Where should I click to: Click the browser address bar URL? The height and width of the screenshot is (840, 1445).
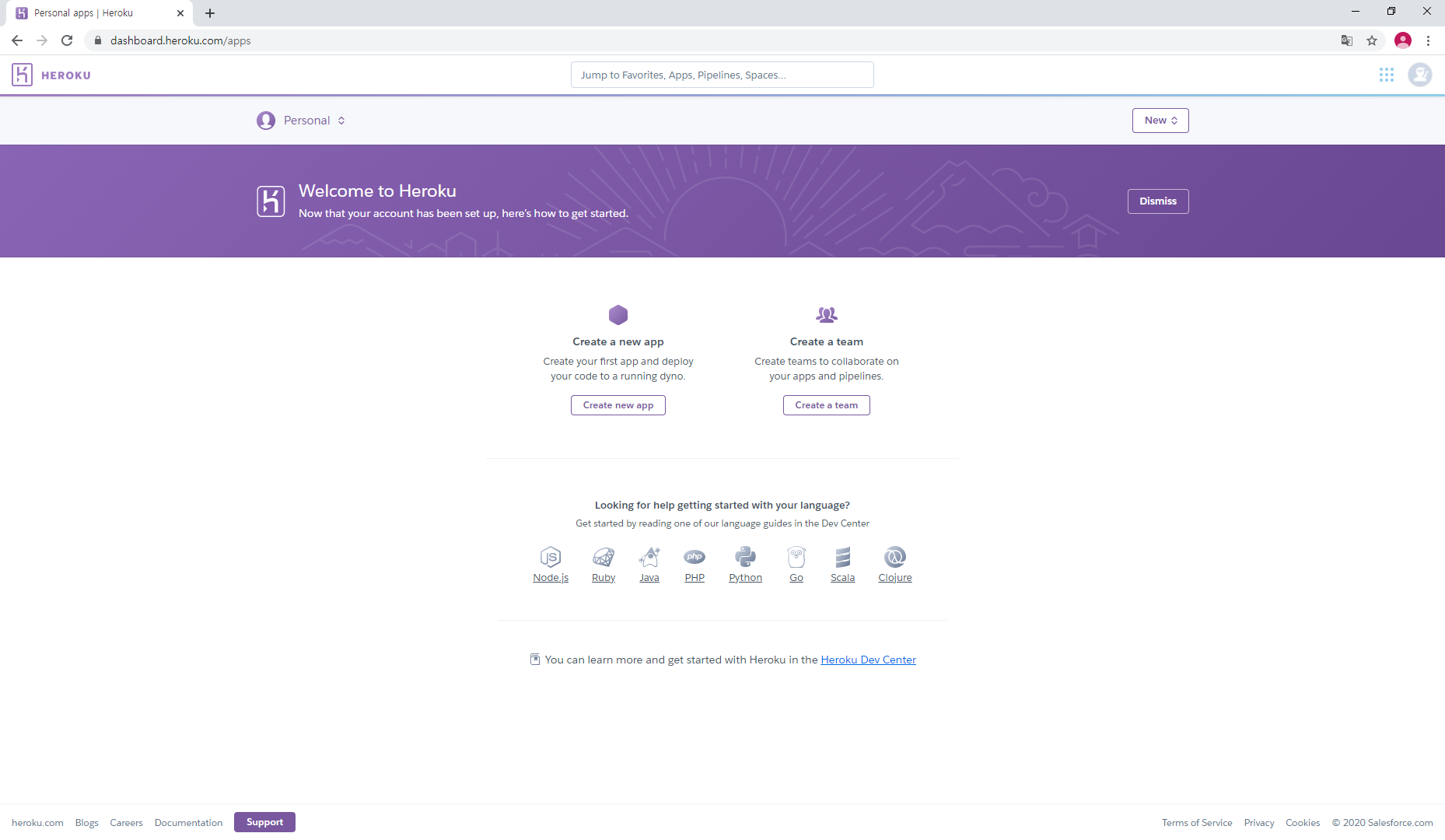(x=180, y=40)
